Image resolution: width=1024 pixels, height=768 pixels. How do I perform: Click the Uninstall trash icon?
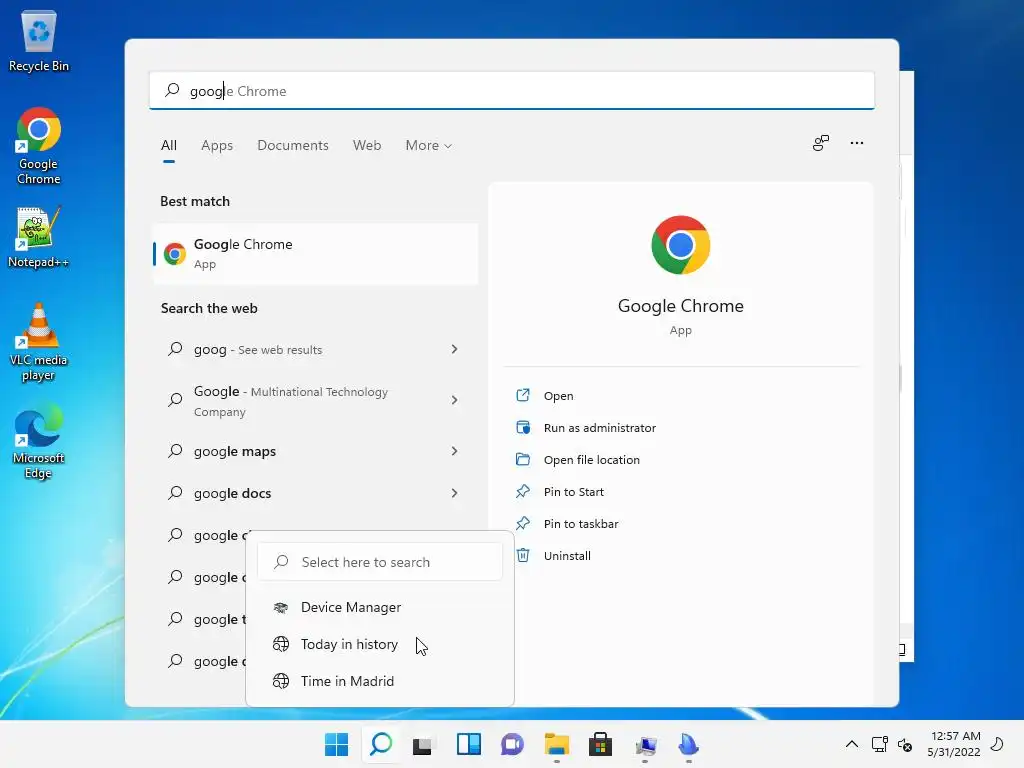pos(522,555)
